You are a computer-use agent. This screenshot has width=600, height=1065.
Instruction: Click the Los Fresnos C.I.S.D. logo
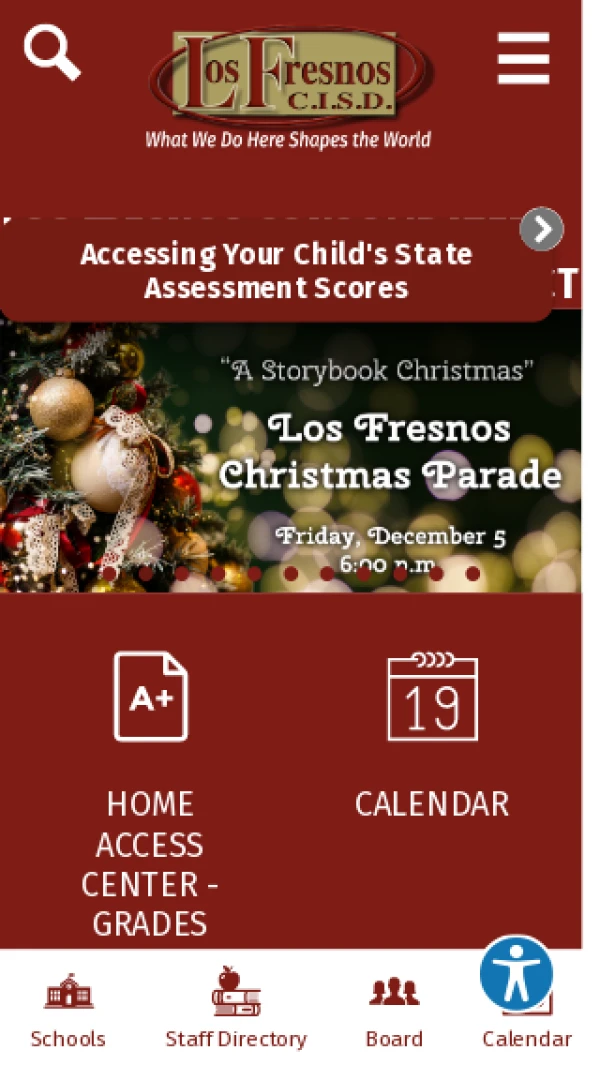tap(290, 78)
